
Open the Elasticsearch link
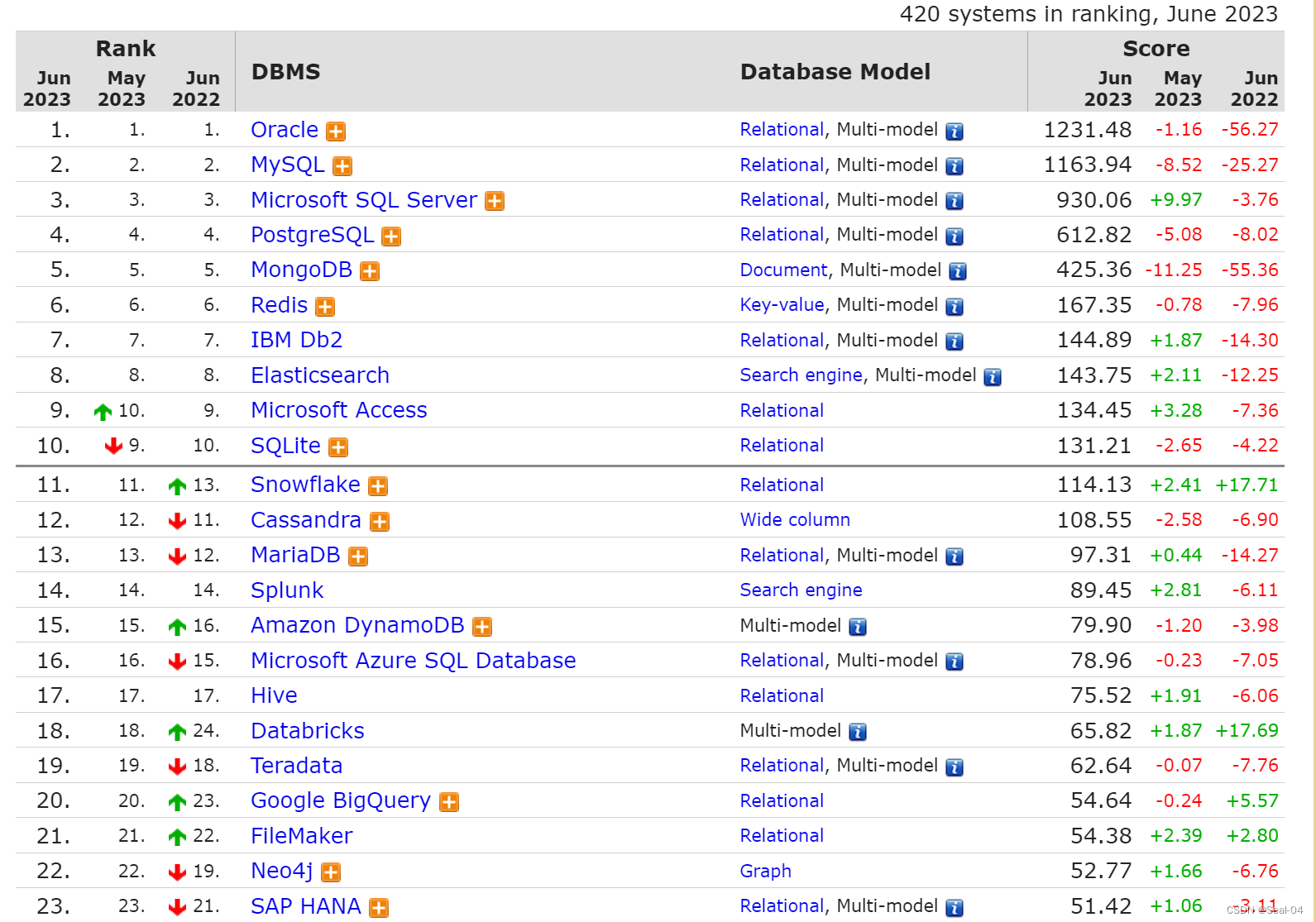tap(320, 375)
